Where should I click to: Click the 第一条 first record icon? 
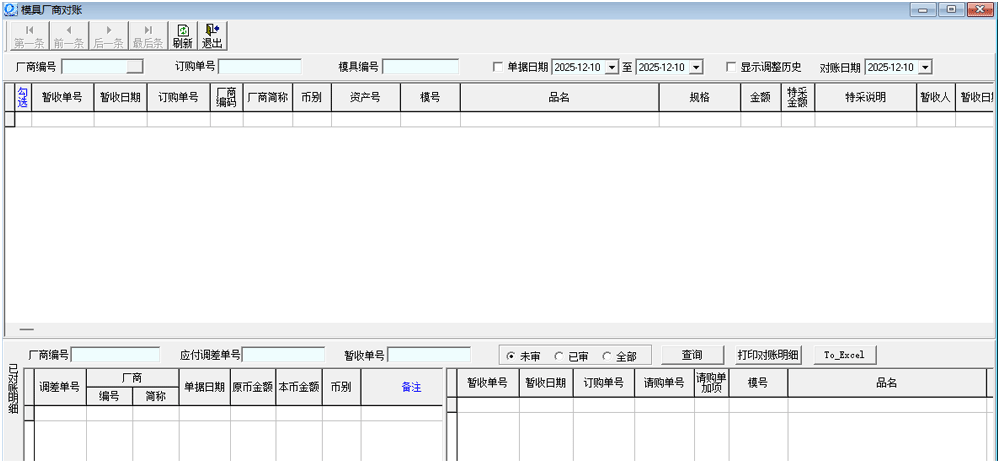click(x=28, y=36)
